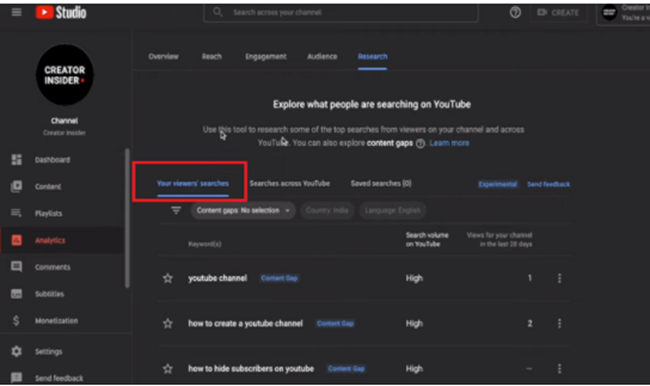
Task: Click Search volume on YouTube column header
Action: (427, 240)
